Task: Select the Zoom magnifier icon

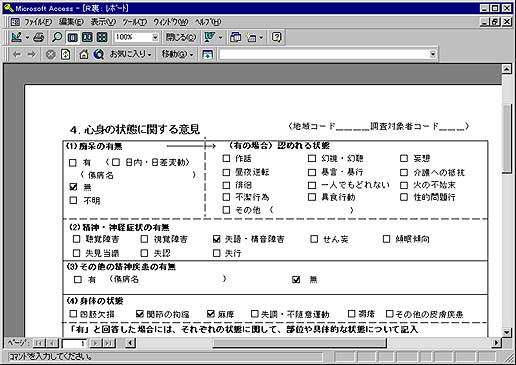Action: pyautogui.click(x=57, y=37)
